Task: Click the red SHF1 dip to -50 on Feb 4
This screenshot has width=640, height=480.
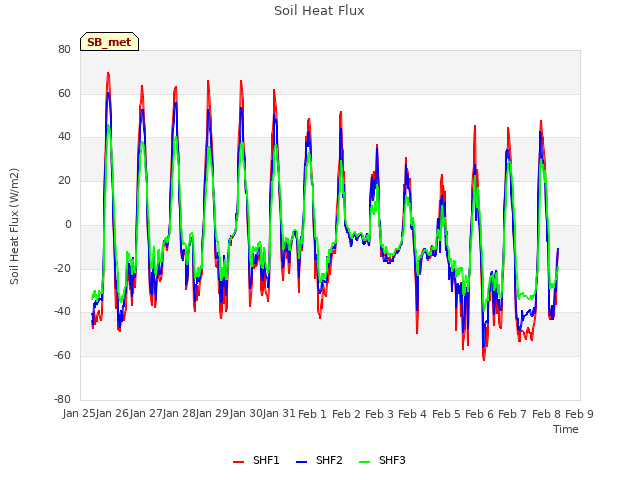Action: (417, 333)
